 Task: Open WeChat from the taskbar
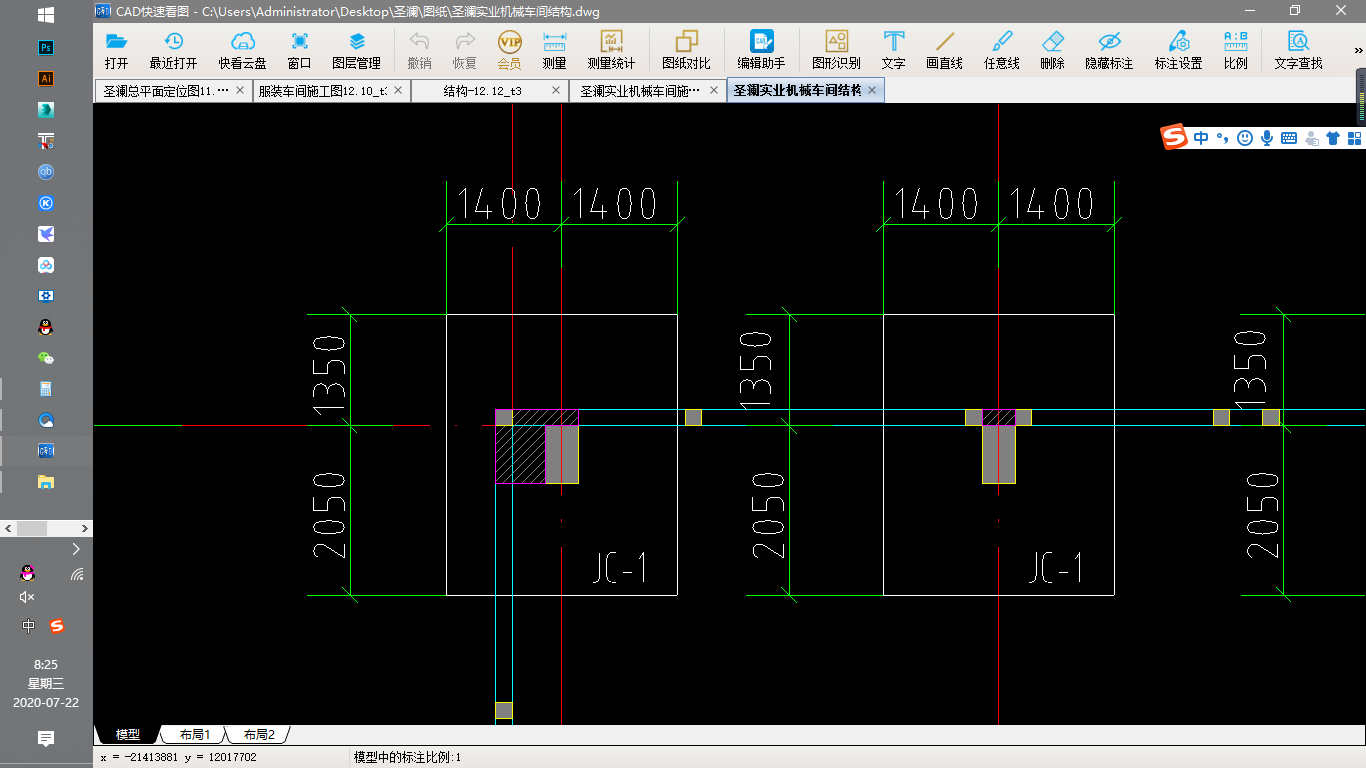[x=46, y=358]
